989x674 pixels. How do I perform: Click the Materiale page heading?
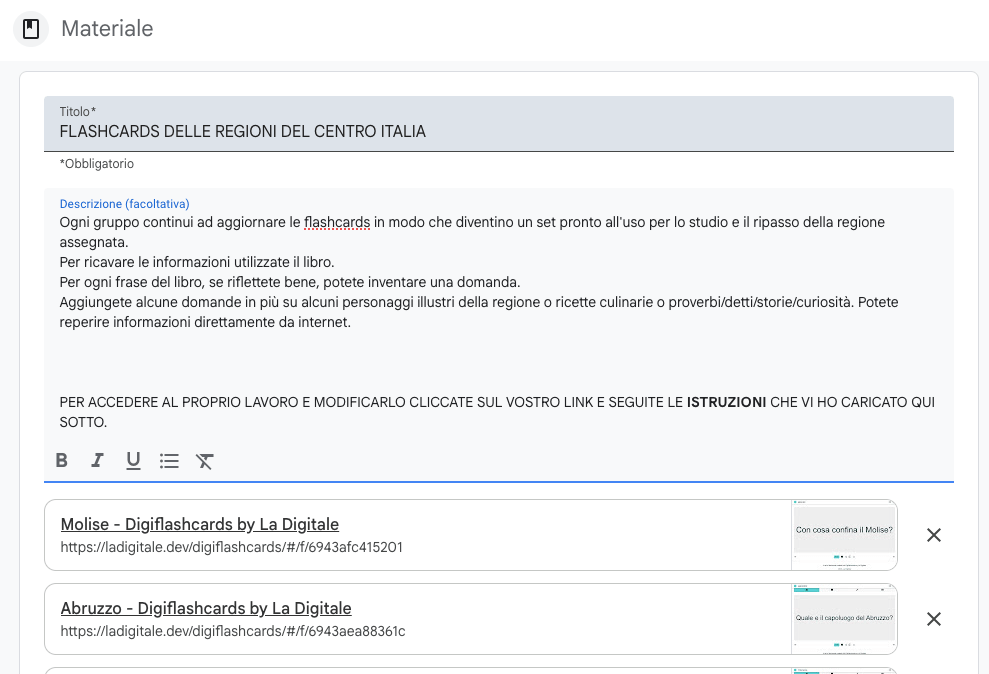click(107, 29)
